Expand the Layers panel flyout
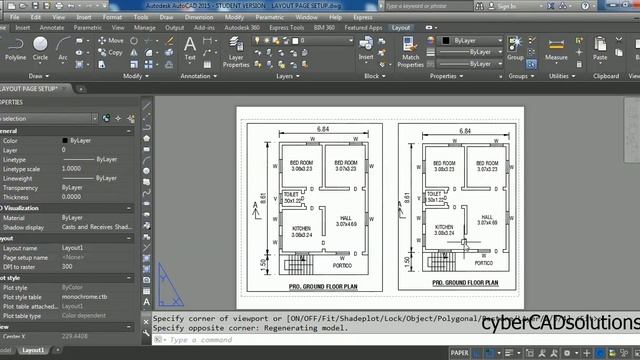The height and width of the screenshot is (360, 640). coord(288,76)
